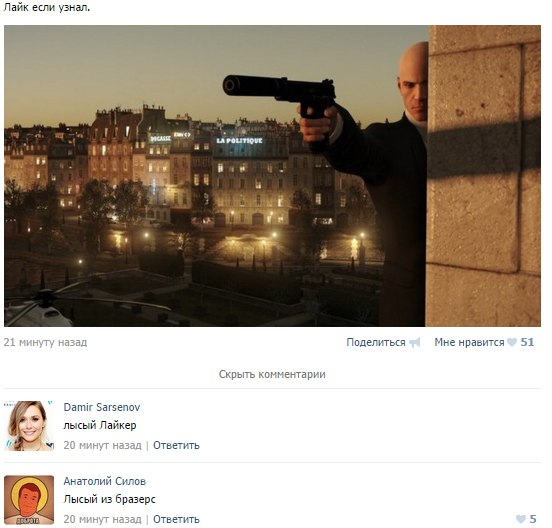Like the post via Мне нравится
The width and height of the screenshot is (552, 528).
(x=469, y=342)
